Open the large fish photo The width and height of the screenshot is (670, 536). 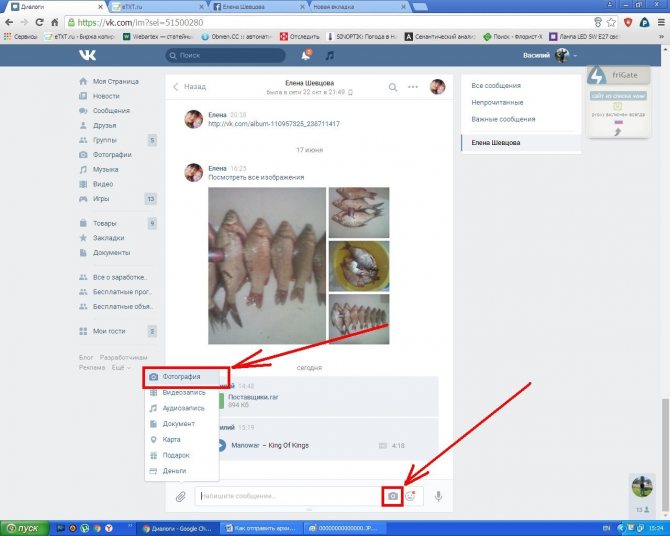pos(267,265)
